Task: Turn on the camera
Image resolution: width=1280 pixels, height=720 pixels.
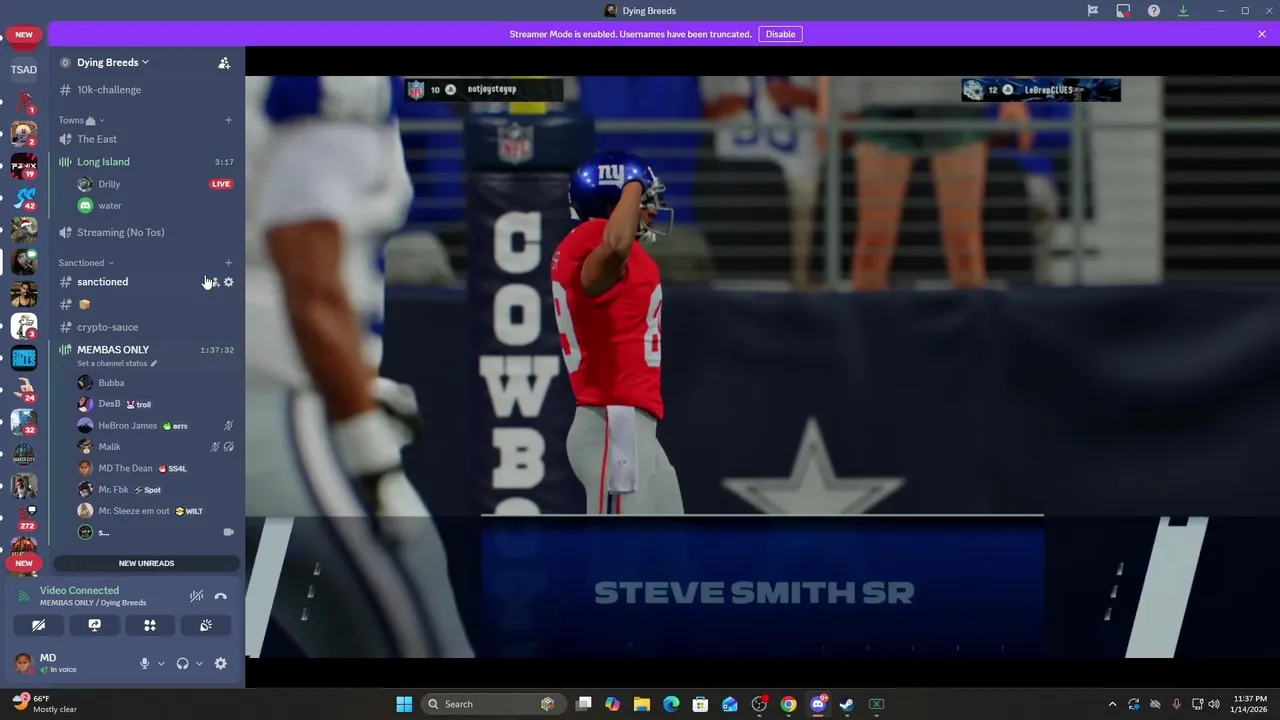Action: [38, 625]
